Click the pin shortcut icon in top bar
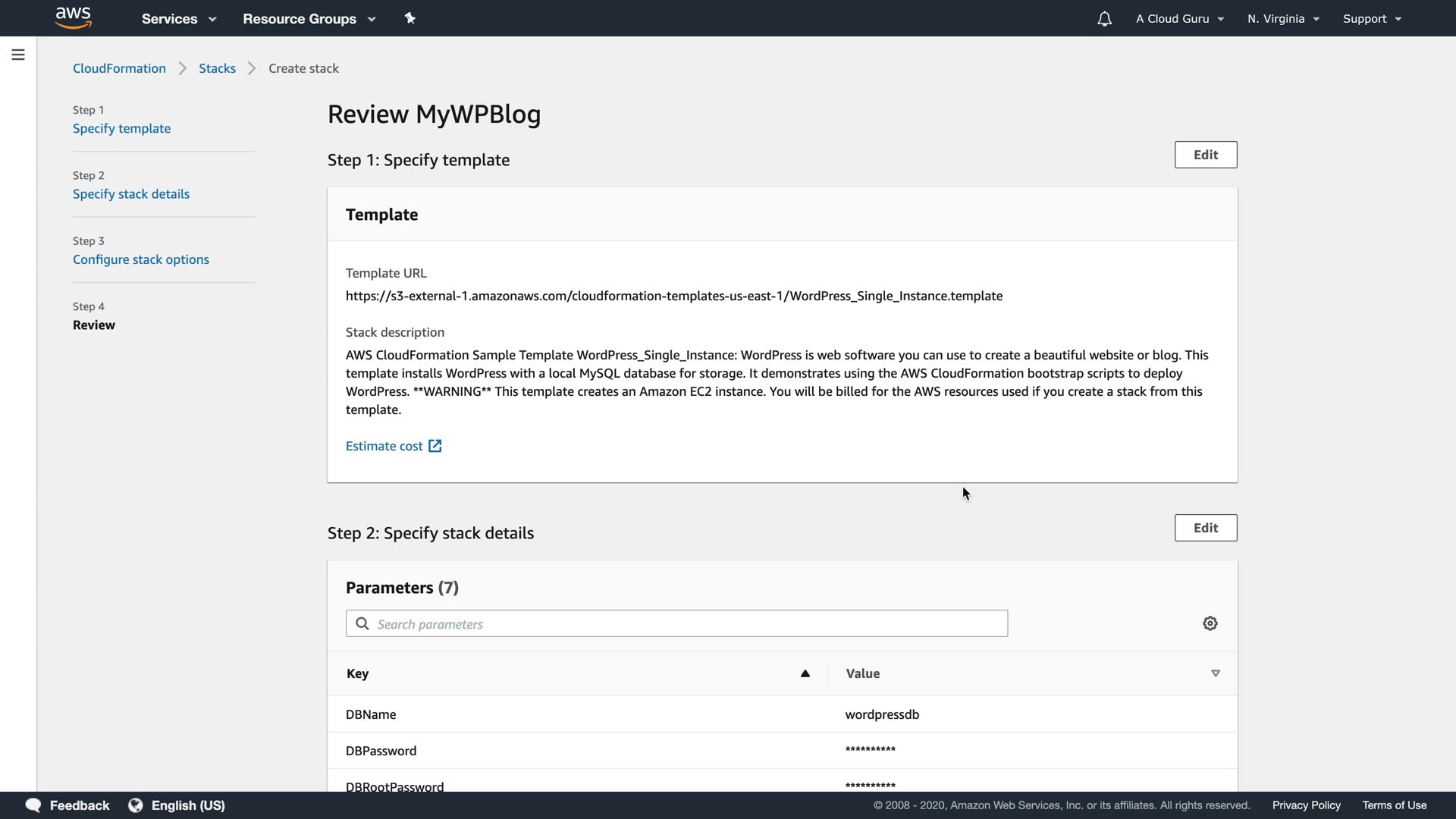Screen dimensions: 1456x819 click(410, 18)
